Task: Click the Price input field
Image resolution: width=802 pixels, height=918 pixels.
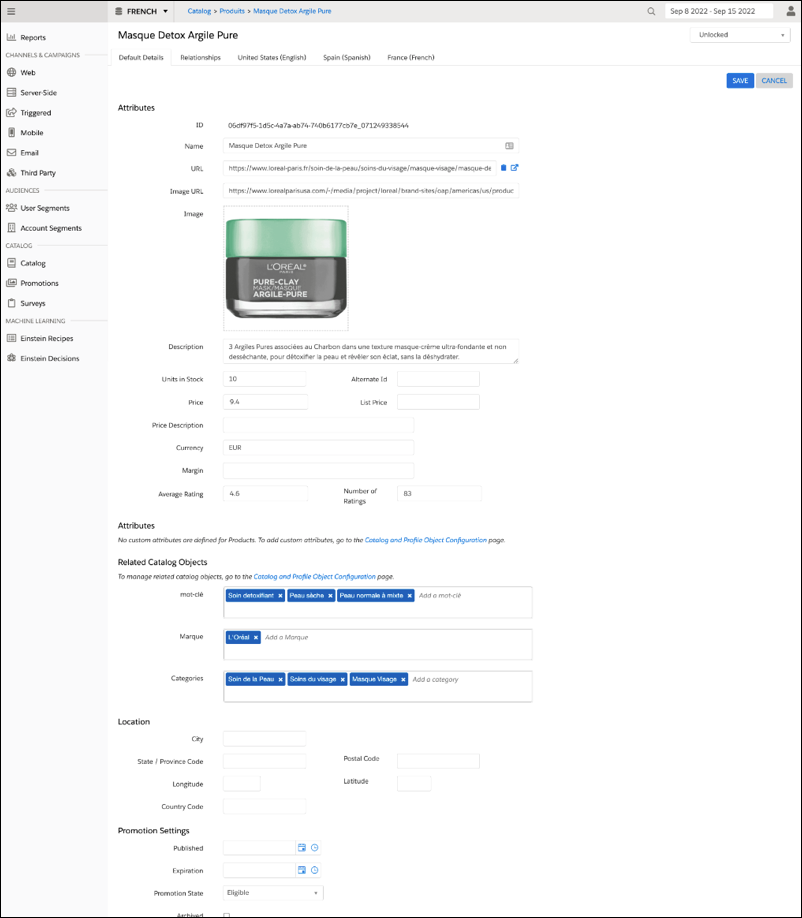Action: tap(265, 402)
